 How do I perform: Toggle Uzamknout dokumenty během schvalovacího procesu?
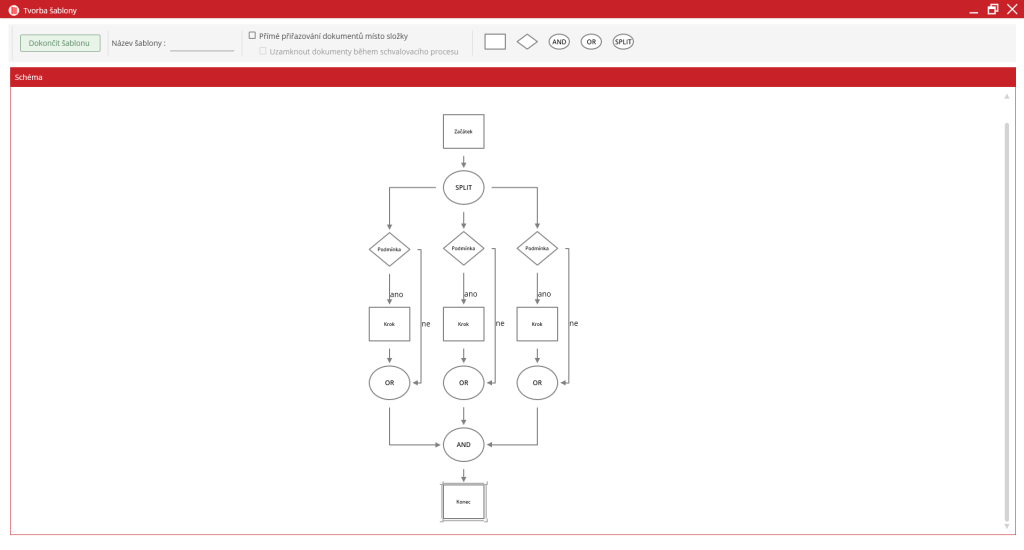(x=263, y=51)
